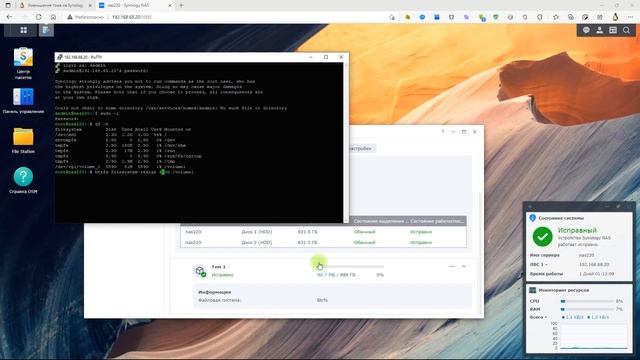Viewport: 640px width, 360px height.
Task: Click the PuTTY window title icon
Action: click(x=60, y=57)
